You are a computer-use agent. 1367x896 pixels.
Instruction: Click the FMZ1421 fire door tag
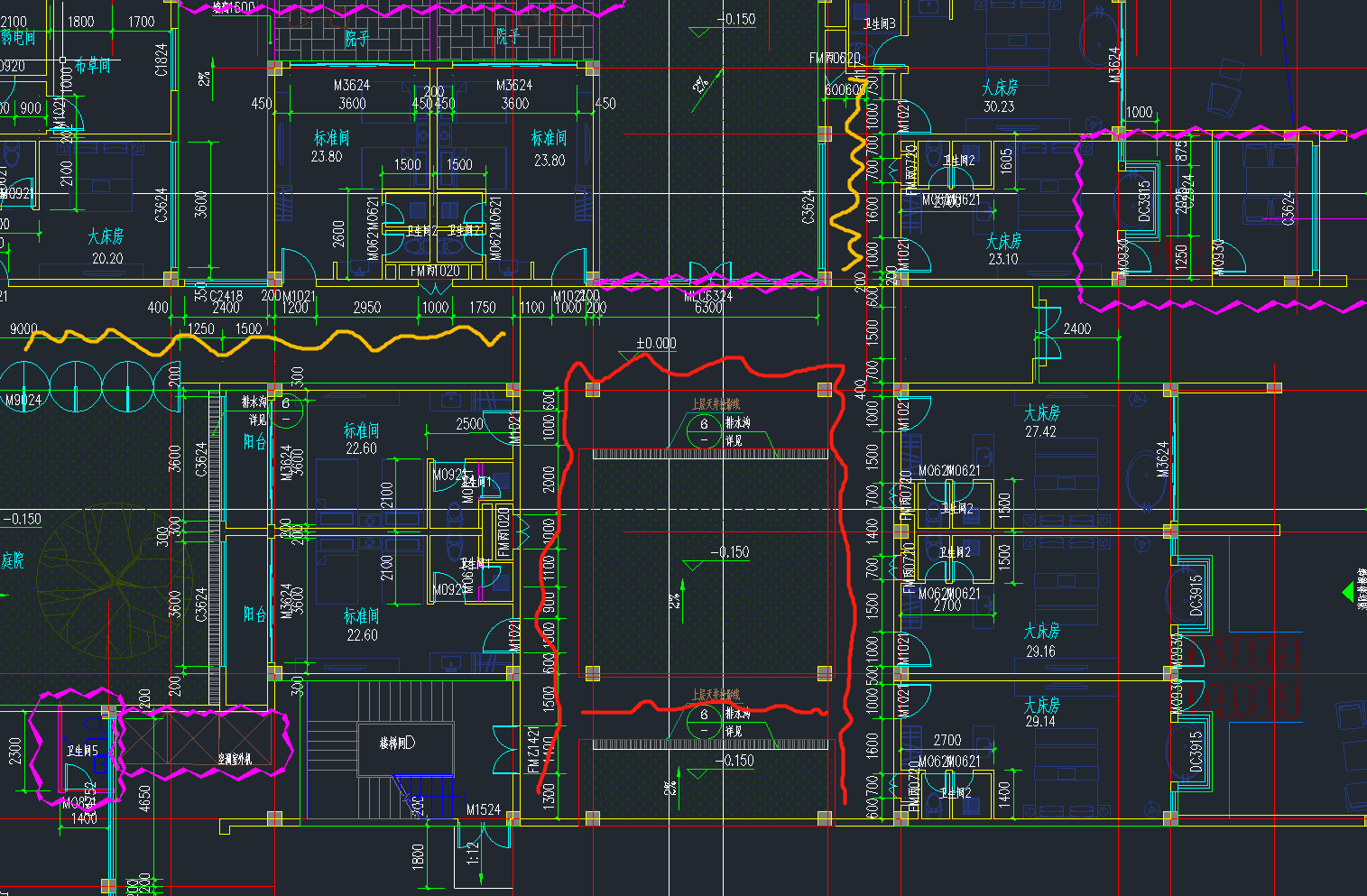coord(533,749)
